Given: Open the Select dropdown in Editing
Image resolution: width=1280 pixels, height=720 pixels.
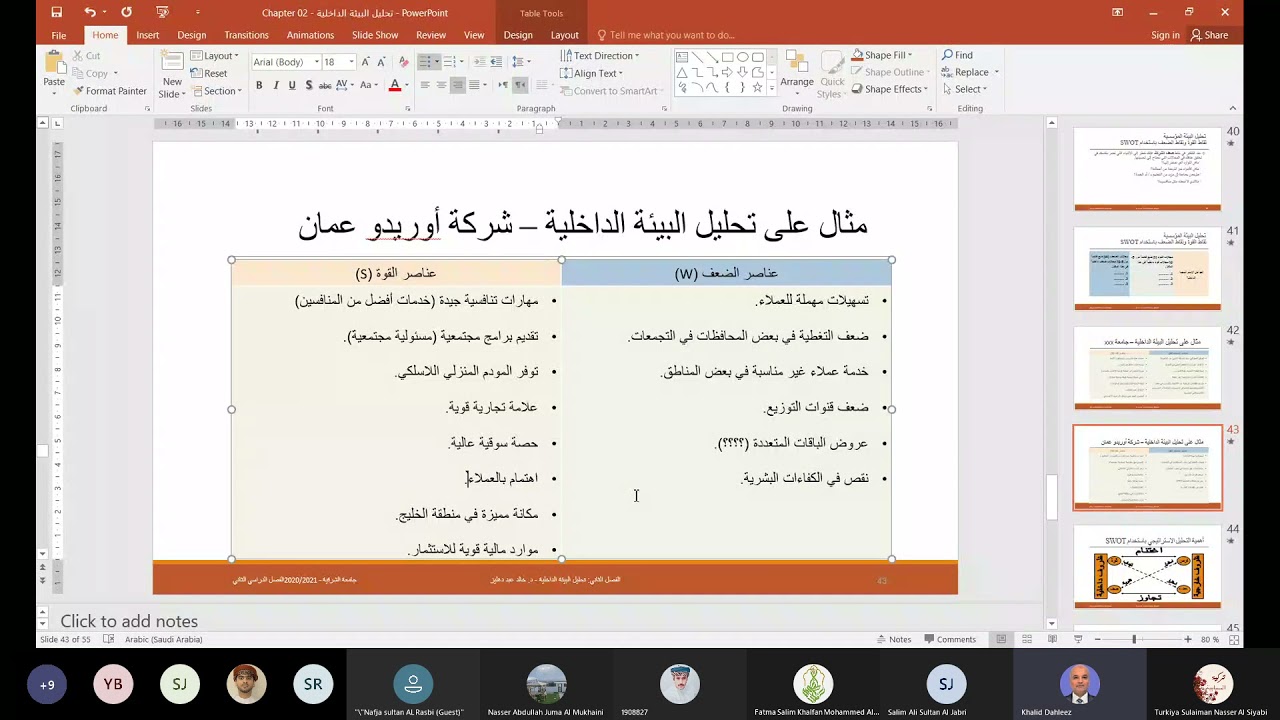Looking at the screenshot, I should (x=964, y=89).
